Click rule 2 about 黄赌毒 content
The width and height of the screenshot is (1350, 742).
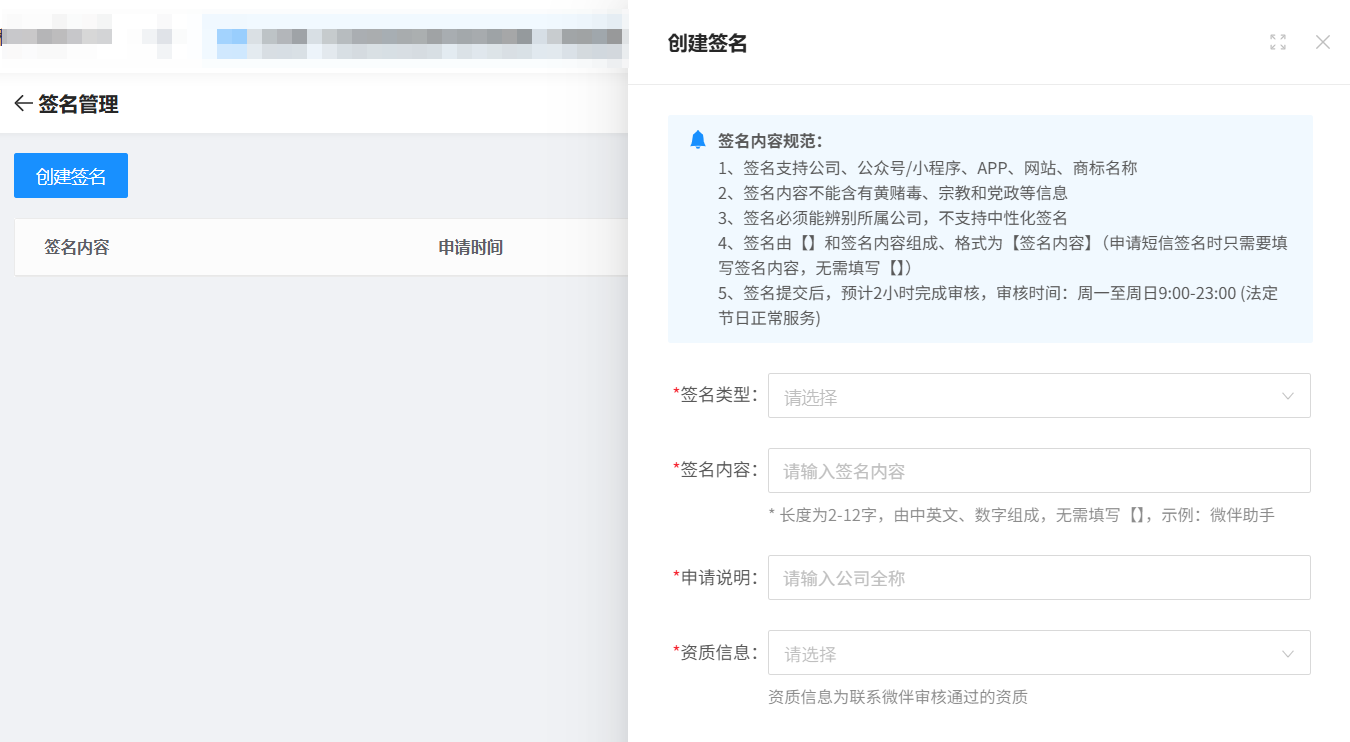click(x=893, y=193)
